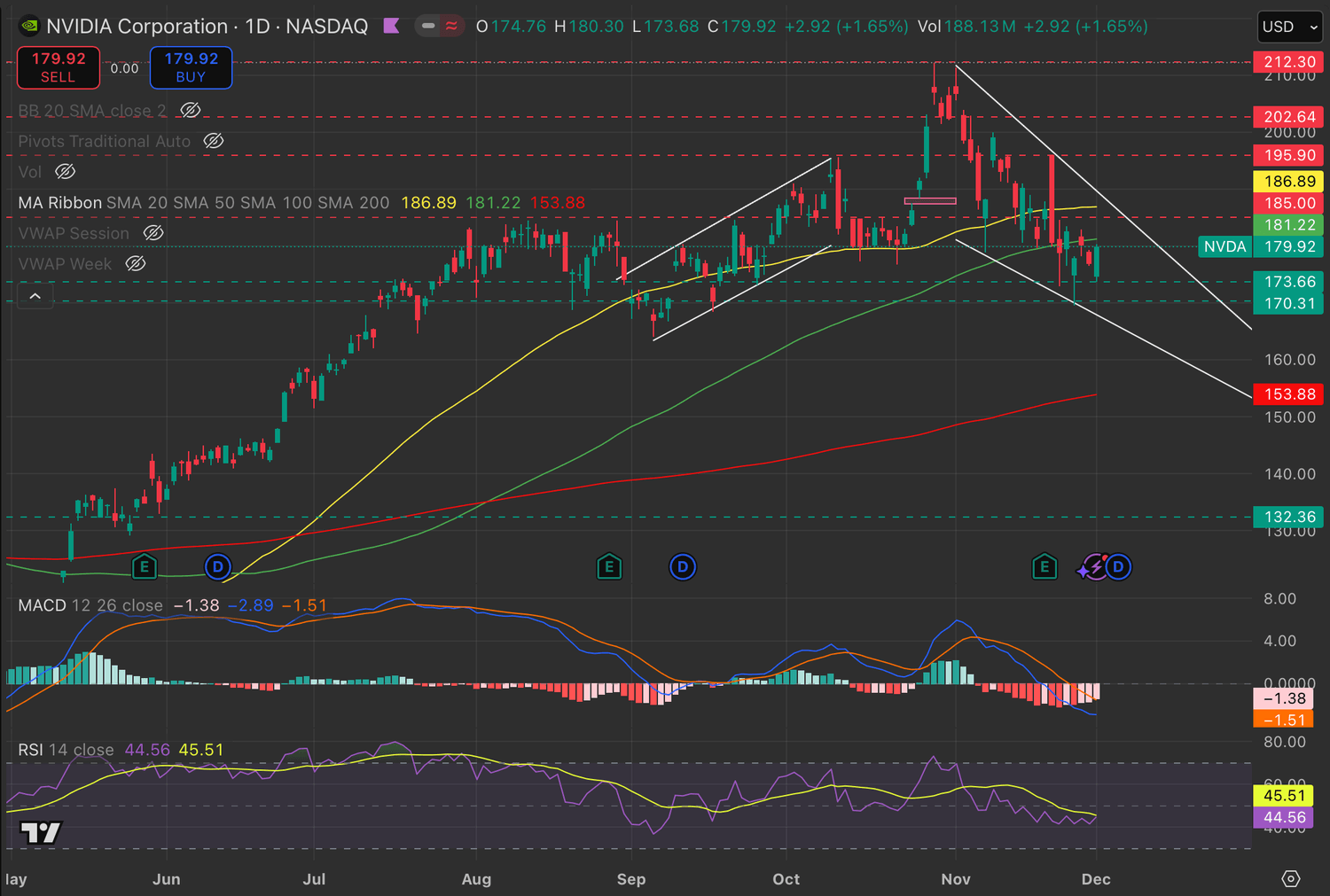Click the 170.31 price scale label
The image size is (1330, 896).
pos(1289,303)
